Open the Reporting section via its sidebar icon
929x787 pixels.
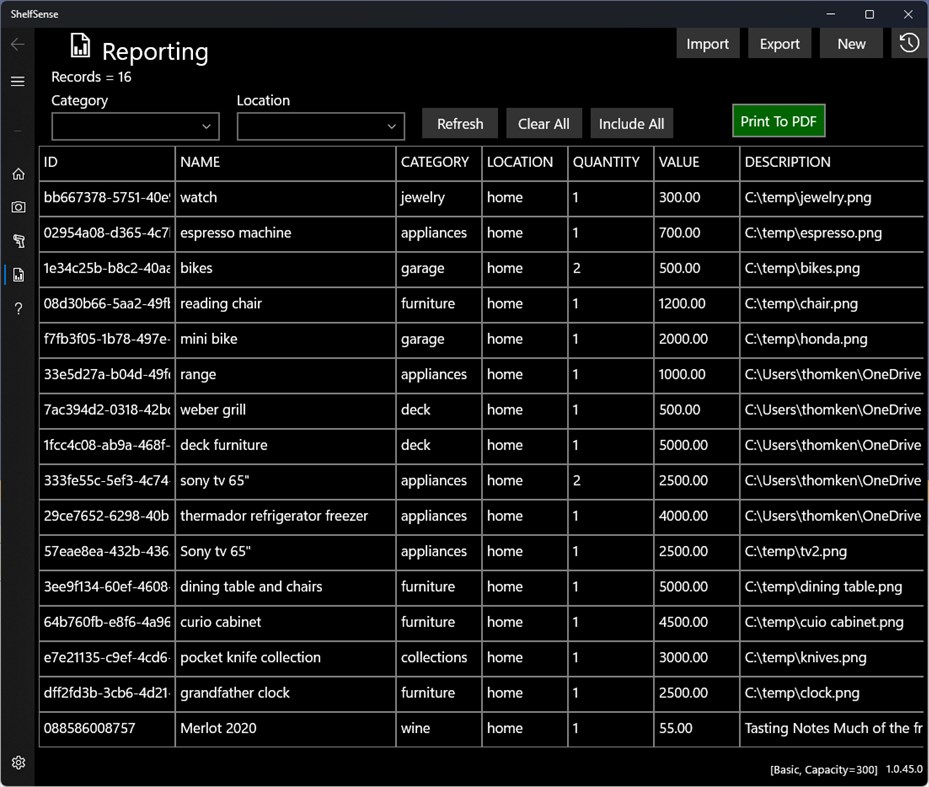(17, 274)
